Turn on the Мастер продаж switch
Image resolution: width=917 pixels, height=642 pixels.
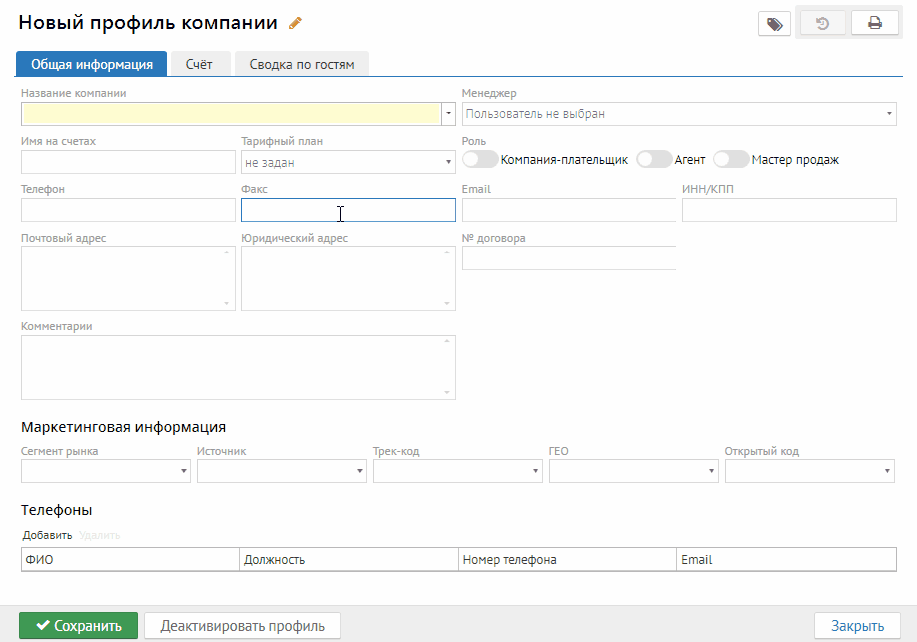pos(731,159)
